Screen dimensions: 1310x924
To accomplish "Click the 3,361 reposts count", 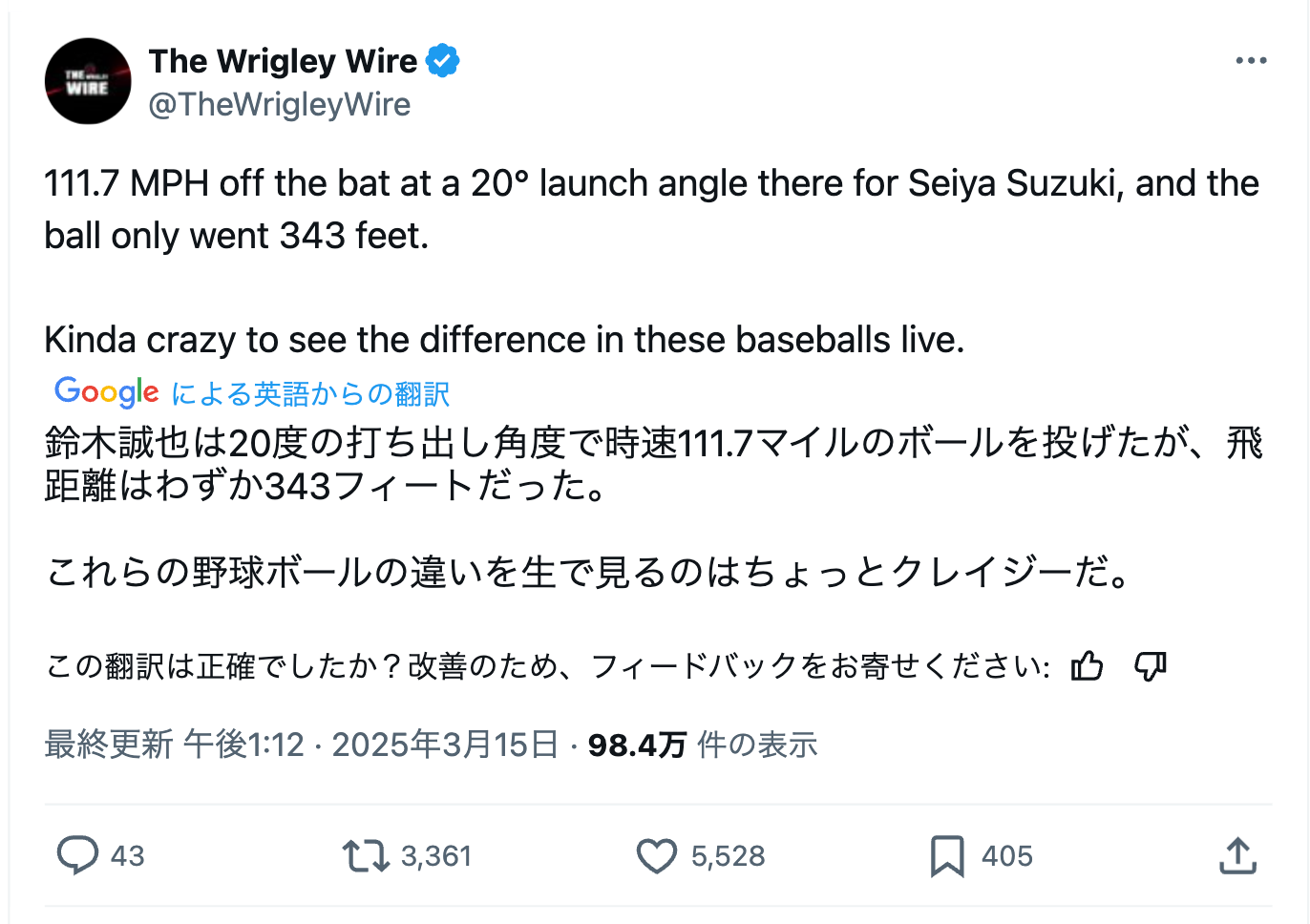I will click(x=436, y=856).
